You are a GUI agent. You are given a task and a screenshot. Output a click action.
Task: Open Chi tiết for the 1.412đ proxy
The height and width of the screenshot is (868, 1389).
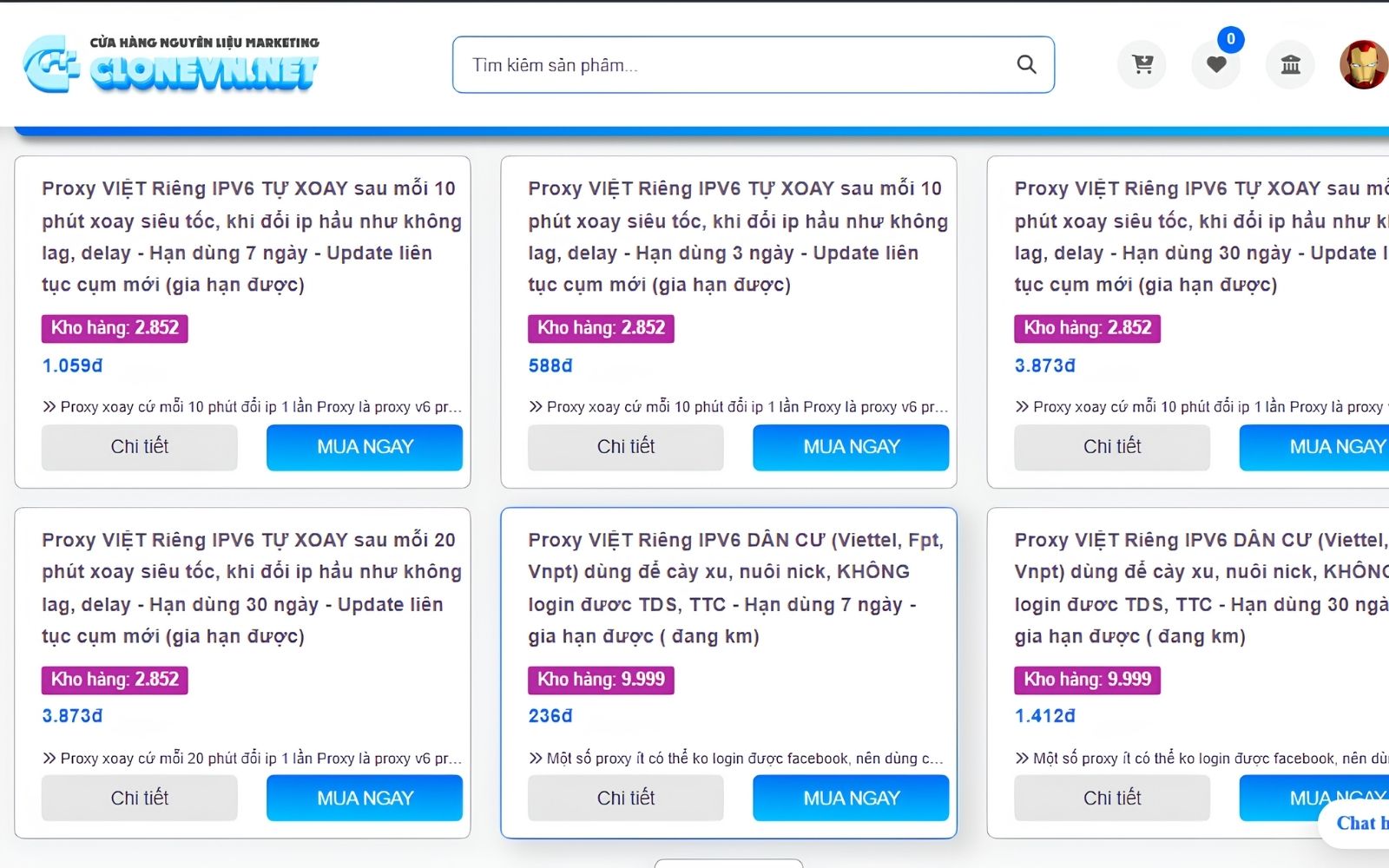pos(1112,798)
